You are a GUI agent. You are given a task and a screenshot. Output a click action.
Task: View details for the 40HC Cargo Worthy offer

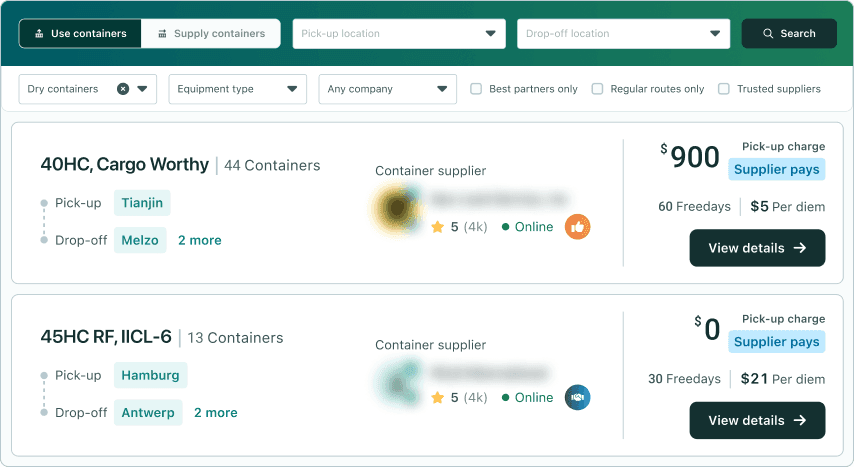[x=757, y=248]
